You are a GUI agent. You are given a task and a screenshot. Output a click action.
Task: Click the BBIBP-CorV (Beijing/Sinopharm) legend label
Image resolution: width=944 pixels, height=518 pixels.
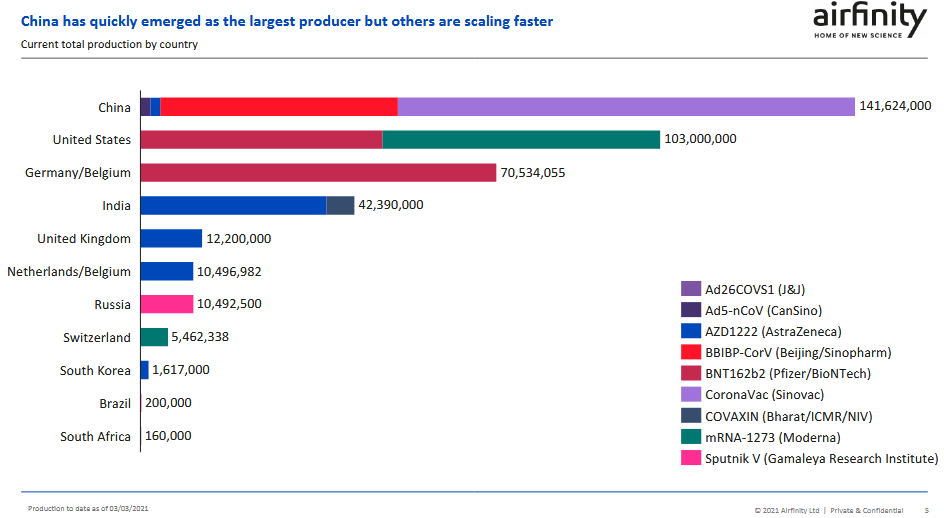point(798,352)
